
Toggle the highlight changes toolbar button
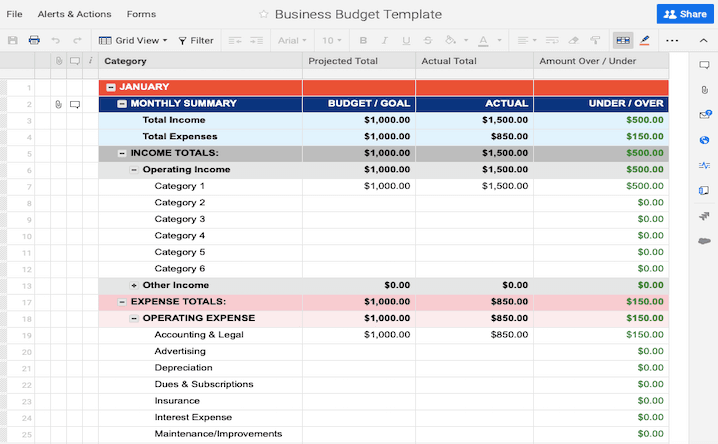[645, 41]
